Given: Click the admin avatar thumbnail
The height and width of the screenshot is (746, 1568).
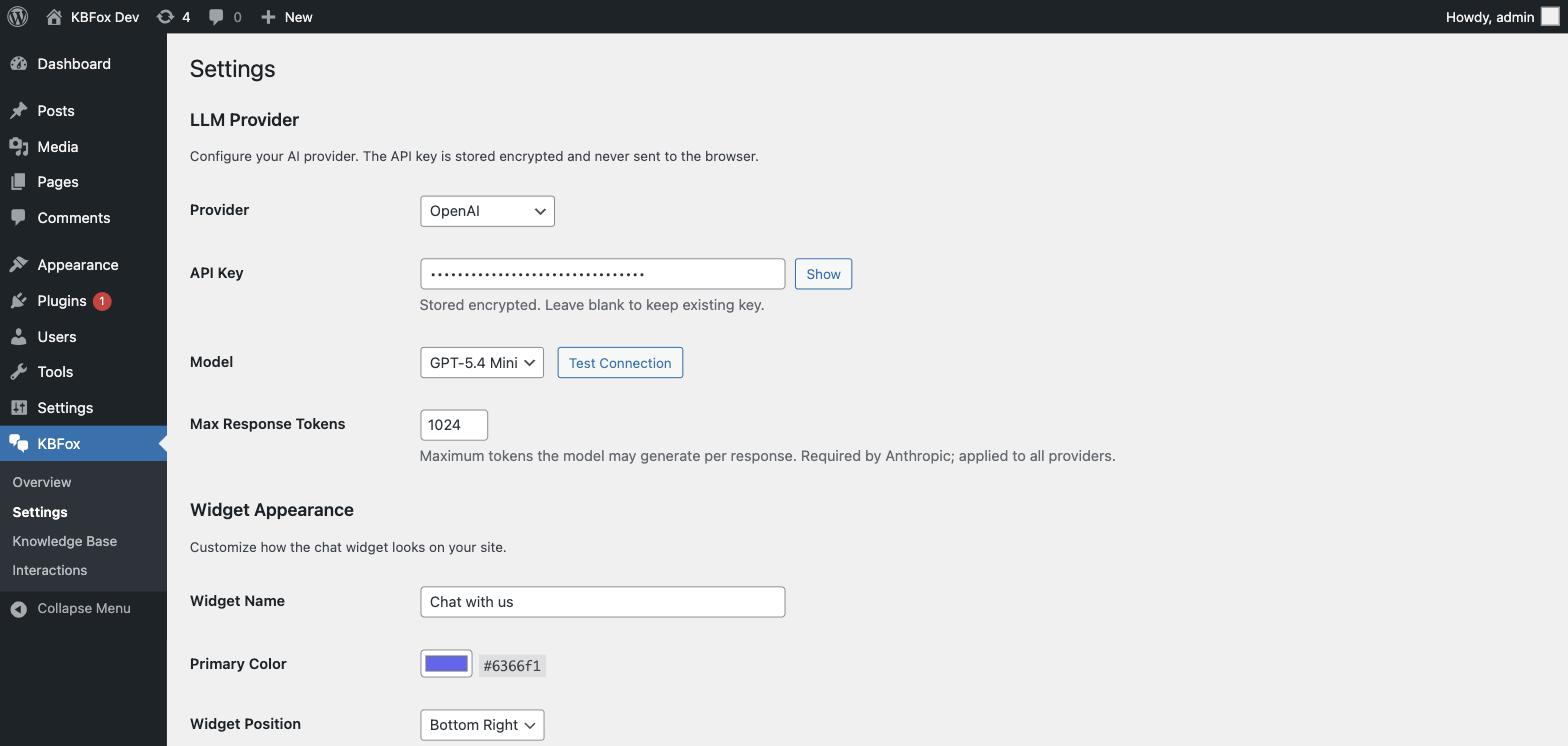Looking at the screenshot, I should click(x=1550, y=17).
